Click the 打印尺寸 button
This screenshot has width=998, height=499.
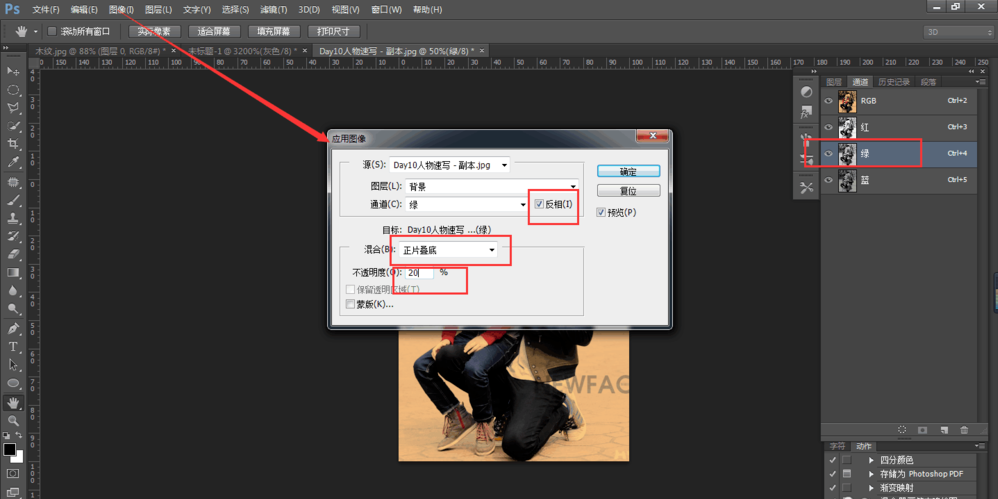[334, 31]
